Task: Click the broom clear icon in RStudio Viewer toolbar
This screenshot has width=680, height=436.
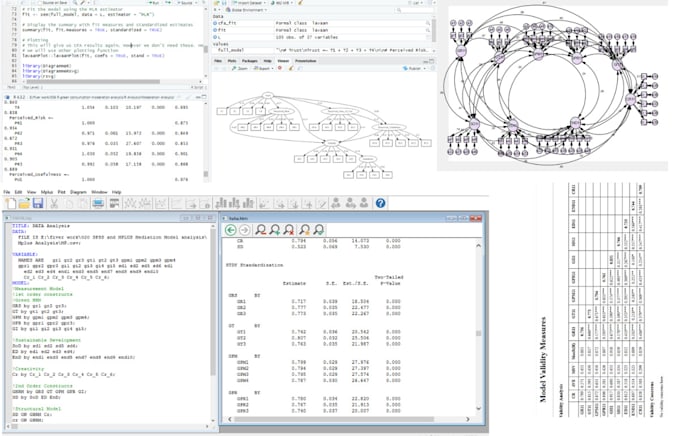Action: [x=291, y=69]
